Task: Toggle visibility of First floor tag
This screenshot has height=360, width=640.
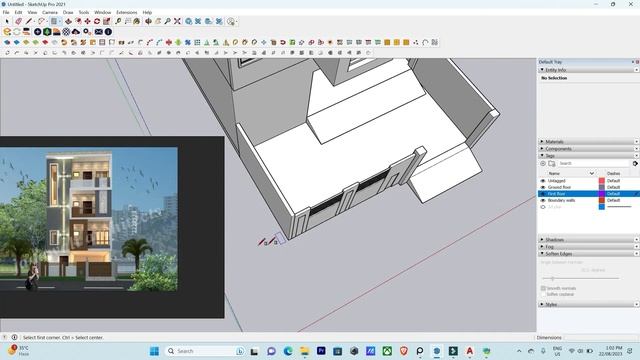Action: 543,193
